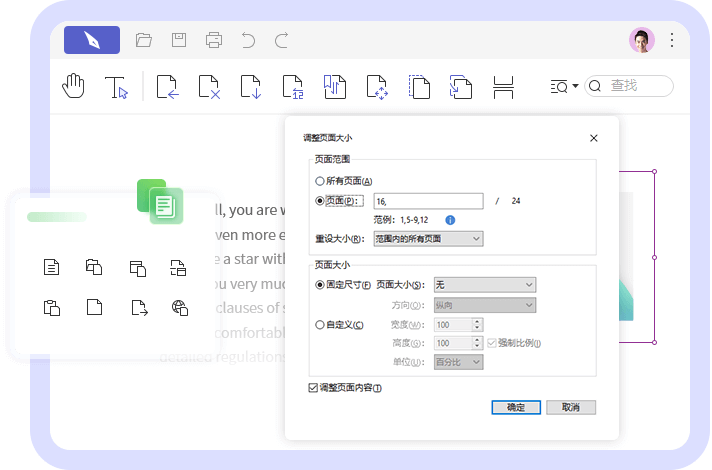
Task: Click the first-row fourth dashed pages icon
Action: 178,268
